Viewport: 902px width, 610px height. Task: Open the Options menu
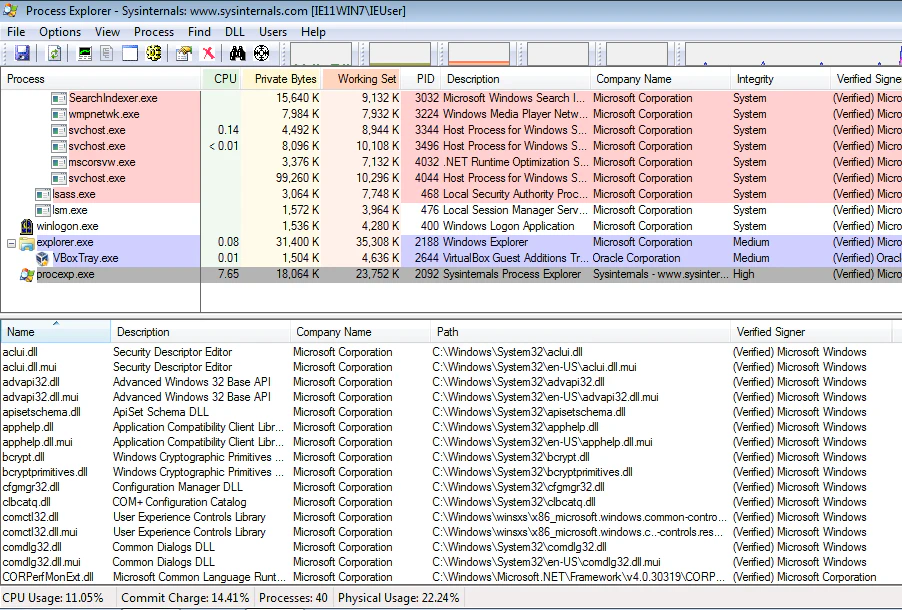click(x=60, y=32)
